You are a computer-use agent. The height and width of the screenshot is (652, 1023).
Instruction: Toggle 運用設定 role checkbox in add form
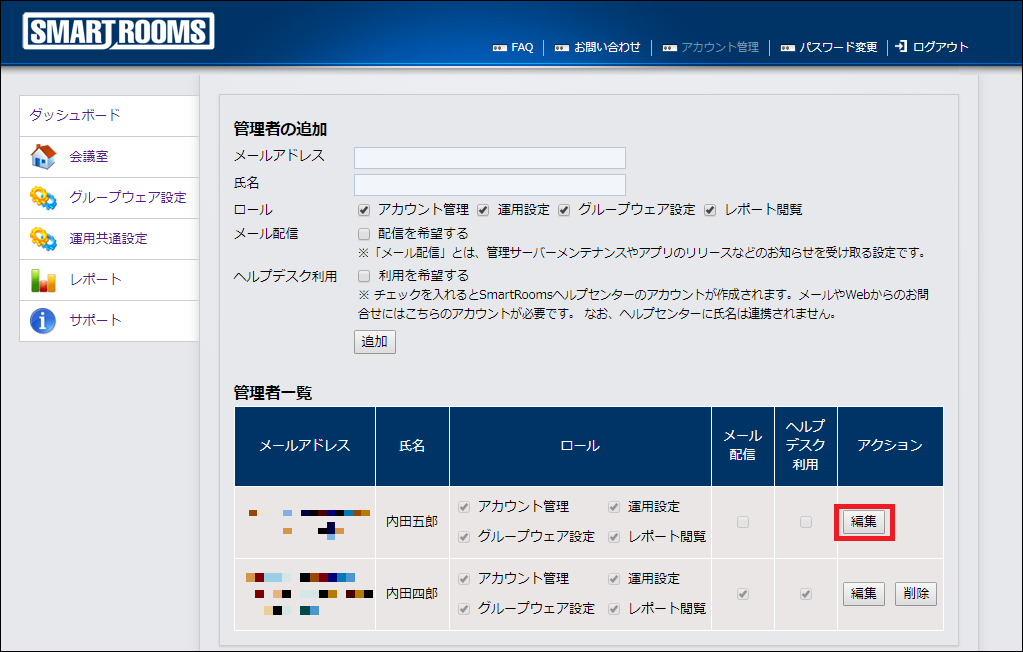tap(483, 210)
